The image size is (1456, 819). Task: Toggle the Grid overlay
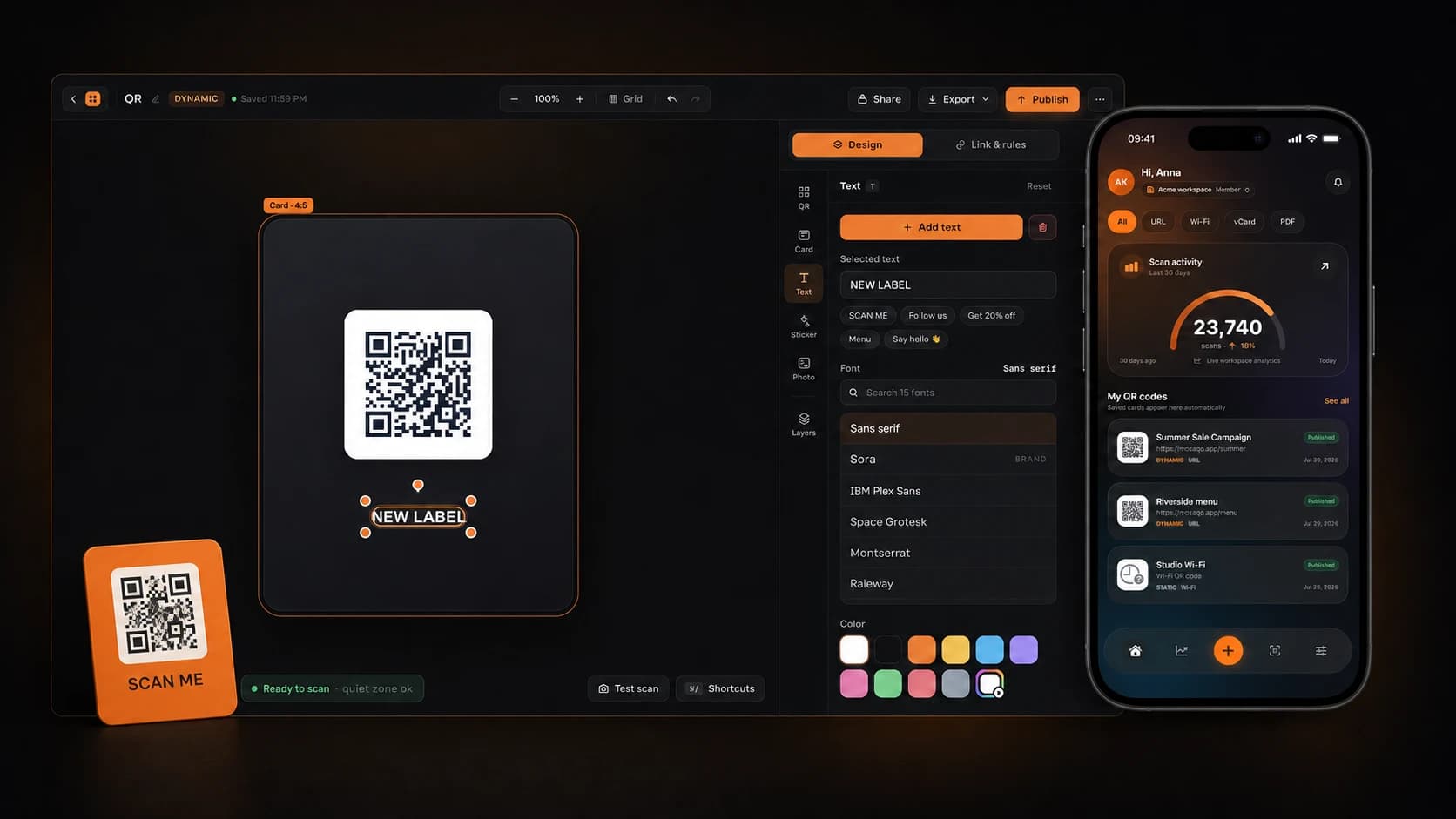click(x=625, y=99)
